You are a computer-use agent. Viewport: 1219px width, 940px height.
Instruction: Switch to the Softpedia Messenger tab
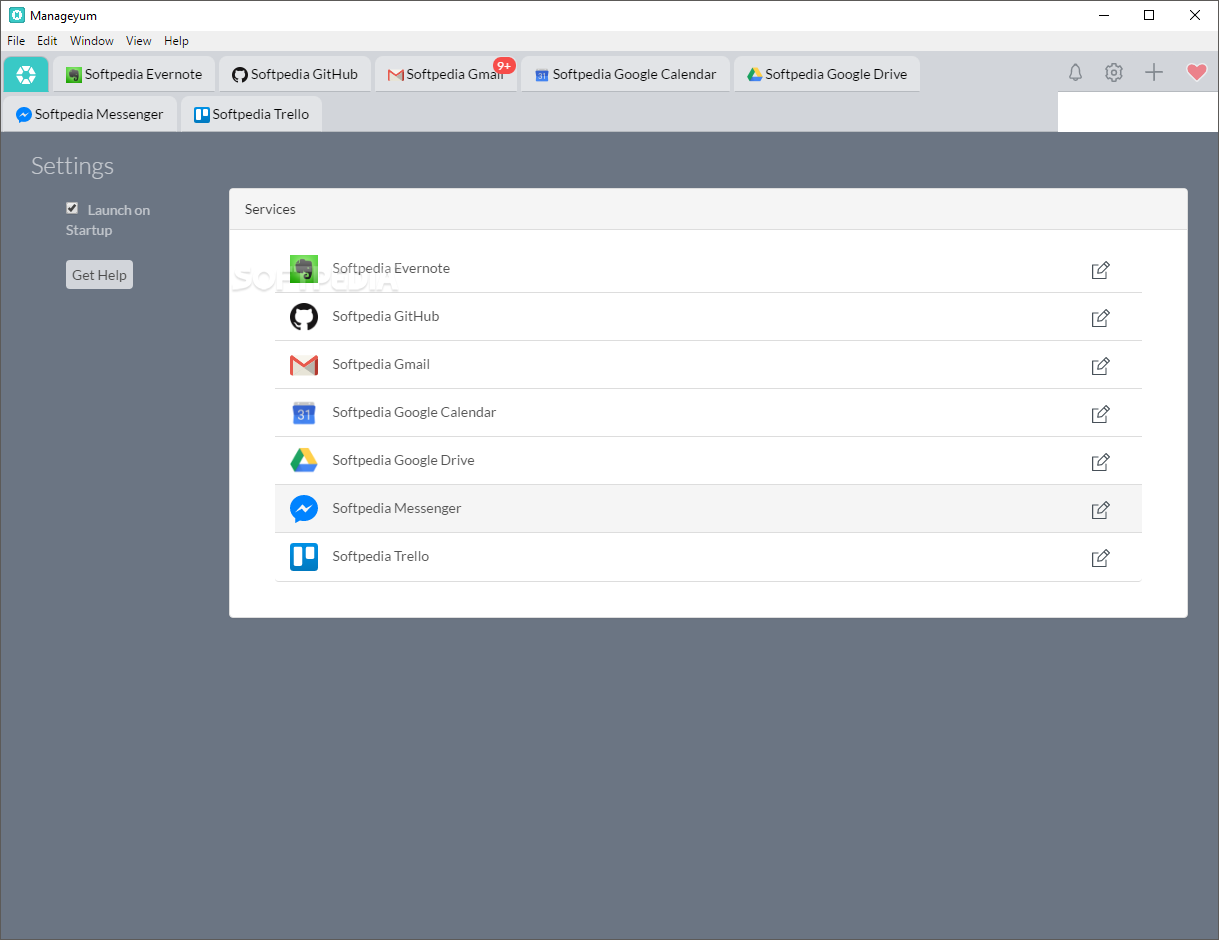point(90,114)
